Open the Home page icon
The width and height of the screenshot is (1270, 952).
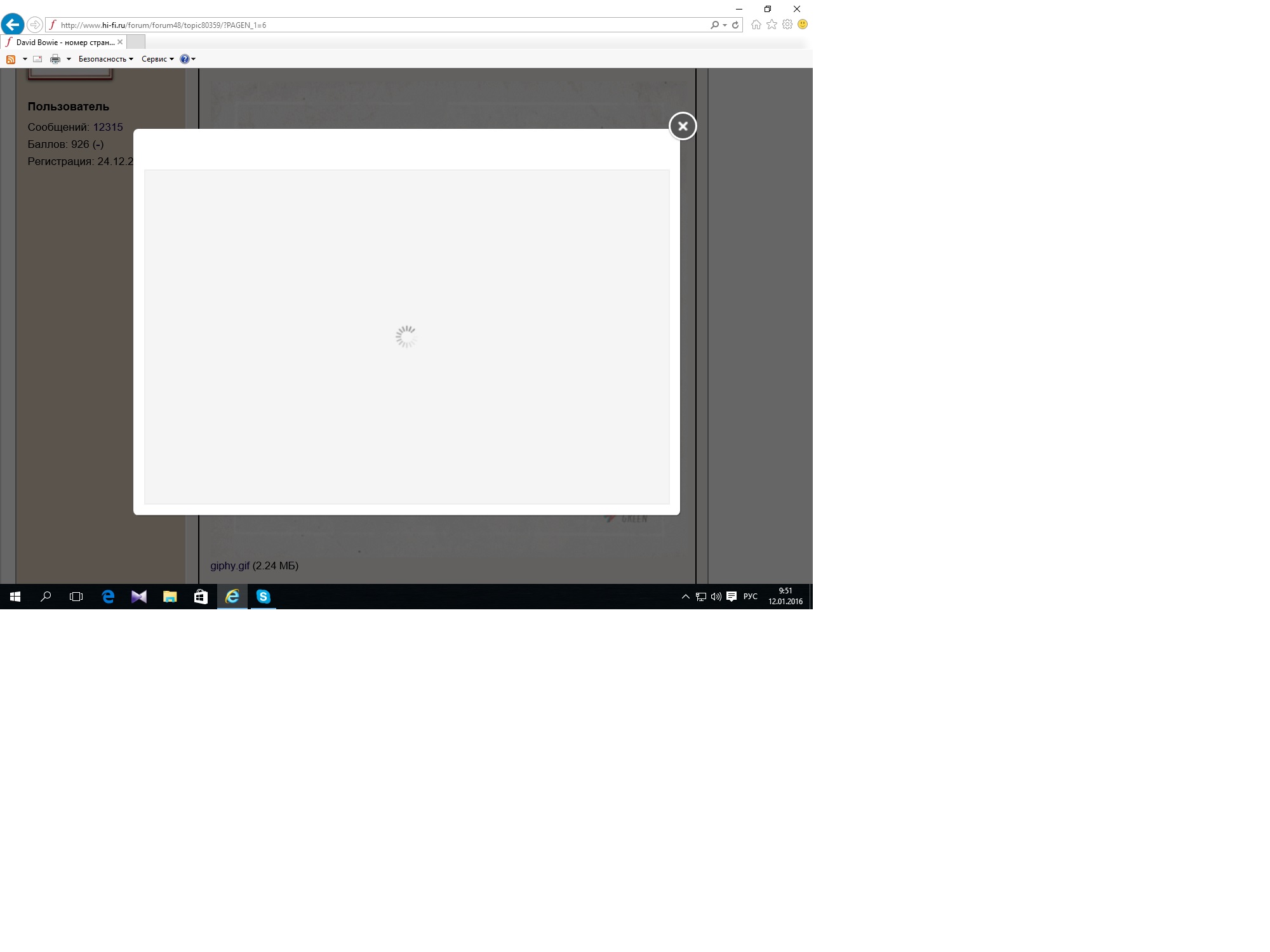[x=756, y=24]
